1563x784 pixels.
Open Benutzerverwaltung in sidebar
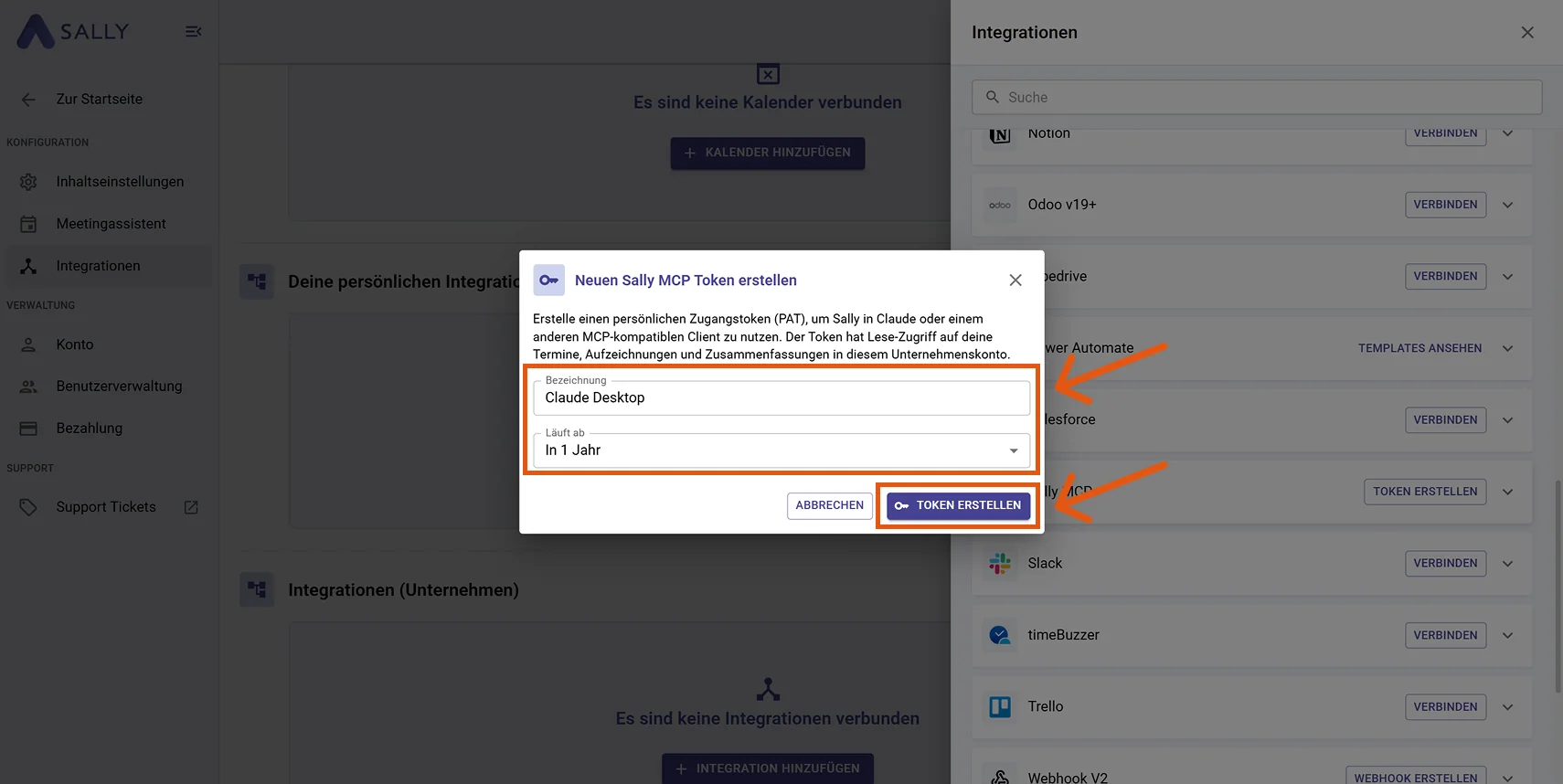point(110,387)
